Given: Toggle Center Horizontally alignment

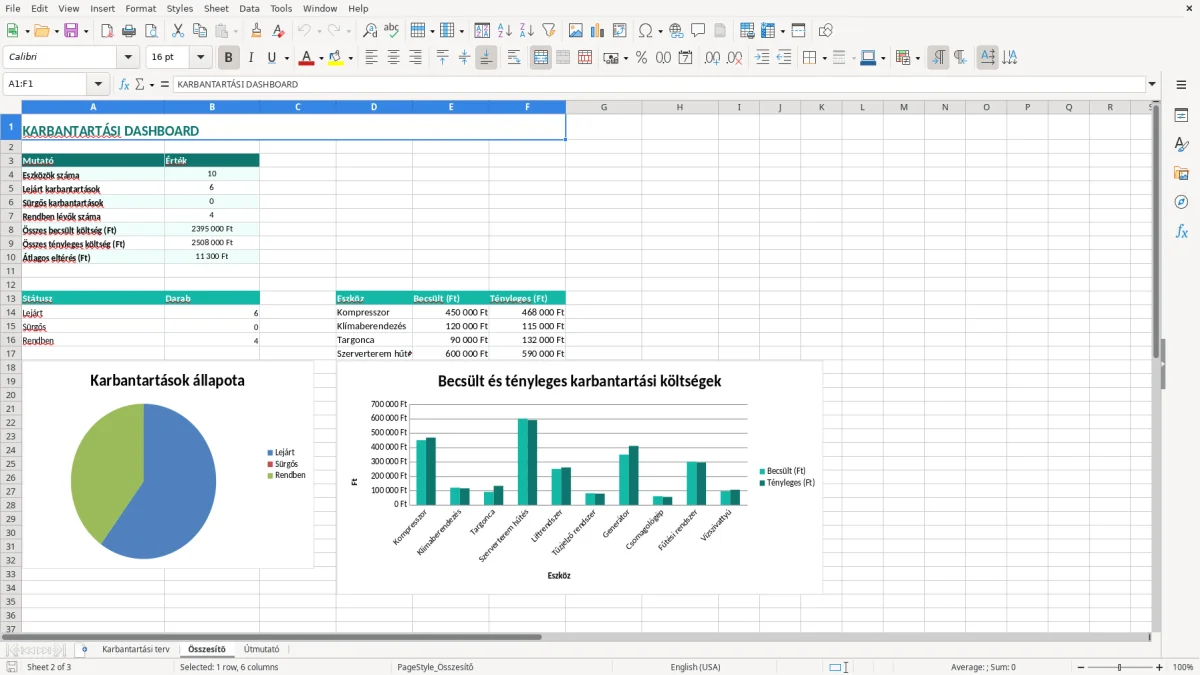Looking at the screenshot, I should point(393,58).
